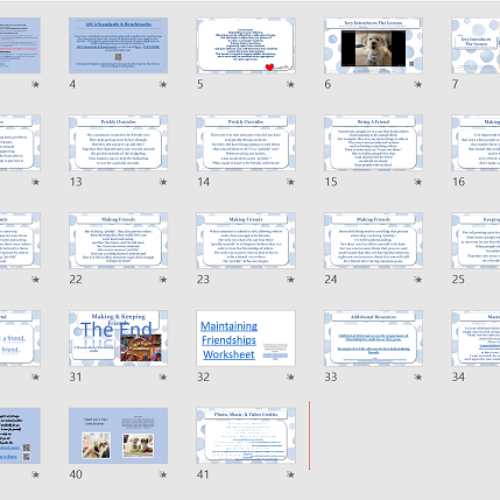Viewport: 500px width, 500px height.
Task: Click the star icon under slide 24
Action: coord(418,279)
